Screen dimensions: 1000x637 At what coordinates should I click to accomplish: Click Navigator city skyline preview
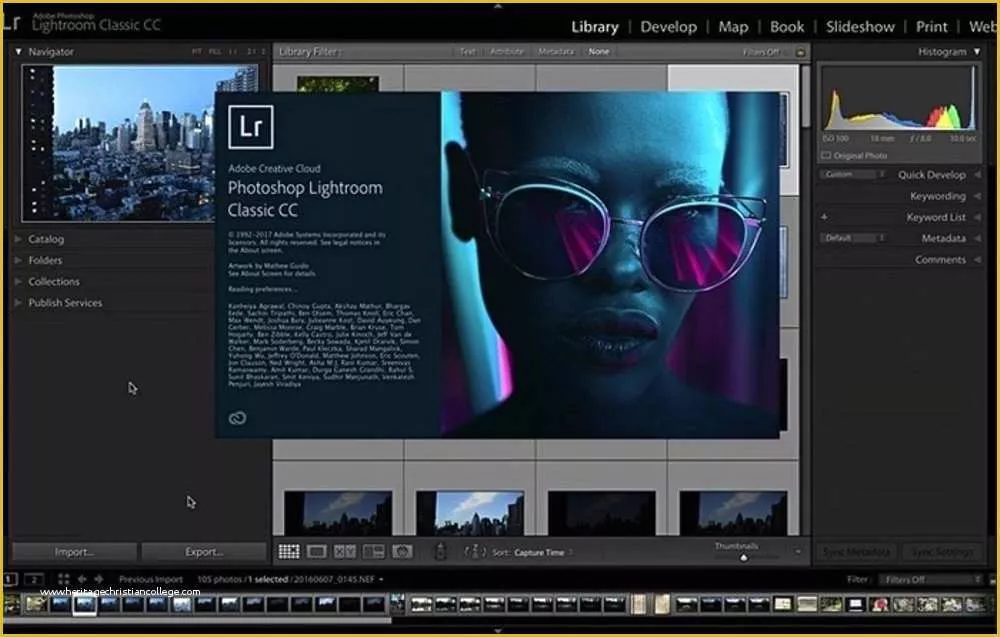140,143
